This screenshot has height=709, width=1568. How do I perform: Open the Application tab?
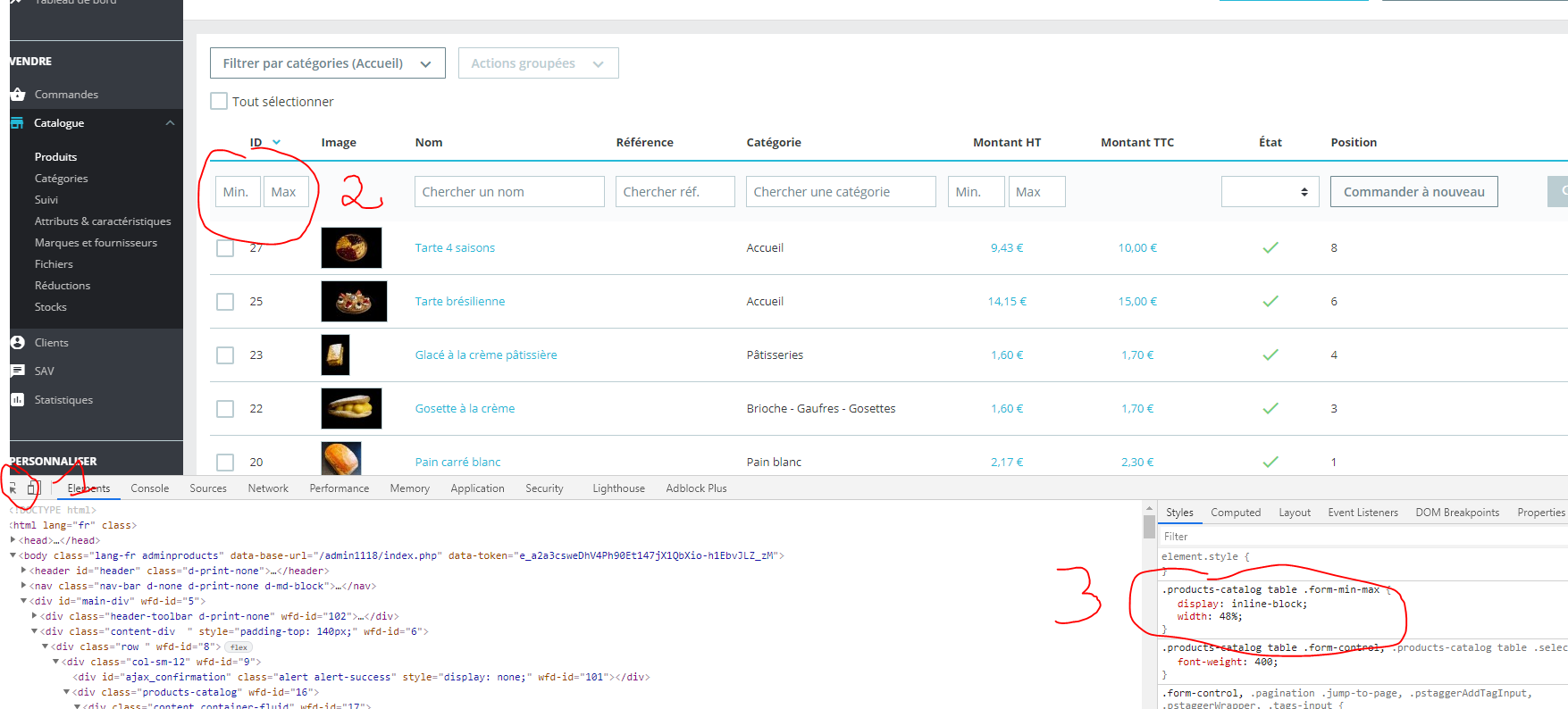(x=477, y=488)
